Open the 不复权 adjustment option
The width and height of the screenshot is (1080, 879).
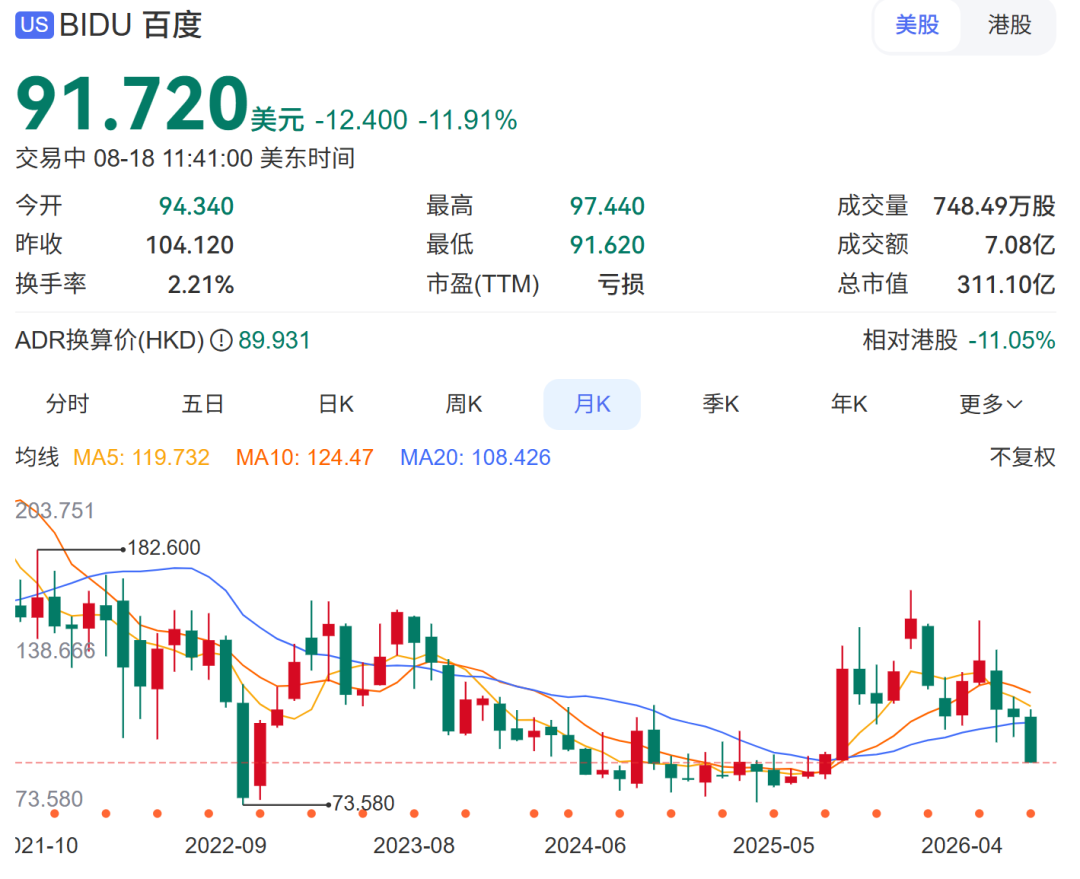[x=1022, y=457]
